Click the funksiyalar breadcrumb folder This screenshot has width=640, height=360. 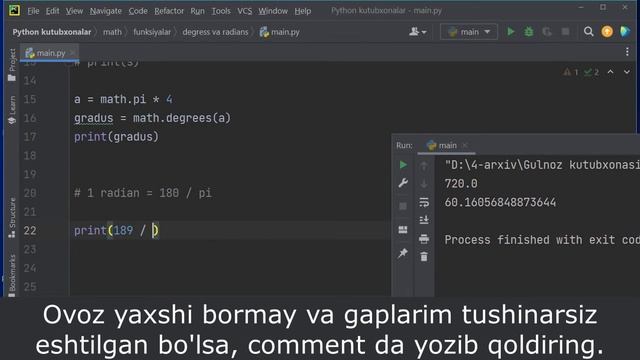click(x=152, y=32)
